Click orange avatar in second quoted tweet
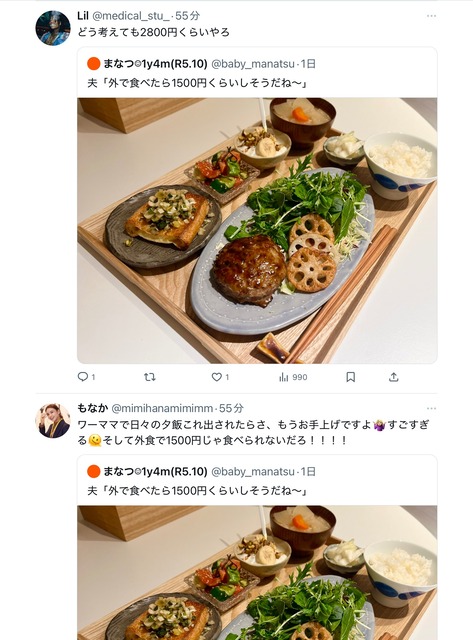Viewport: 473px width, 640px height. [x=93, y=471]
